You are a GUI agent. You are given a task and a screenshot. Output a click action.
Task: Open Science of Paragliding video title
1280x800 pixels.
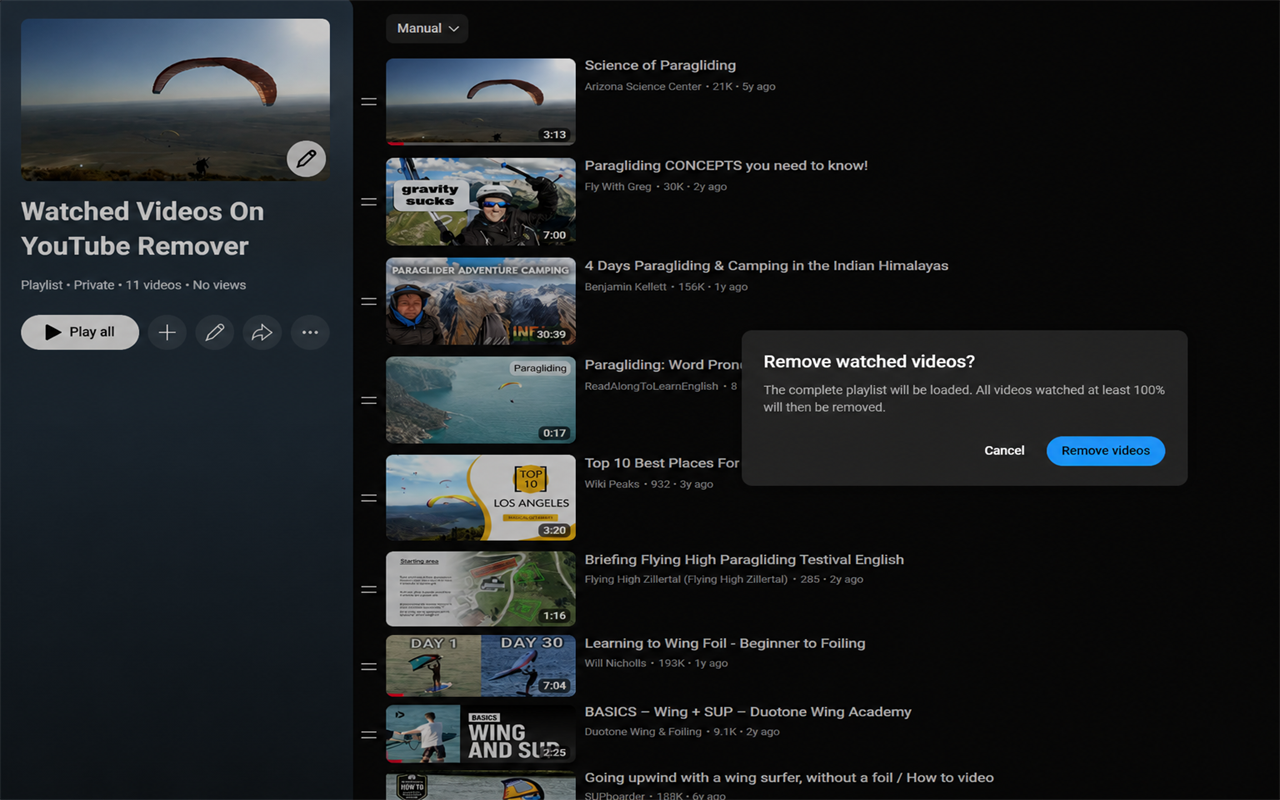pyautogui.click(x=660, y=66)
